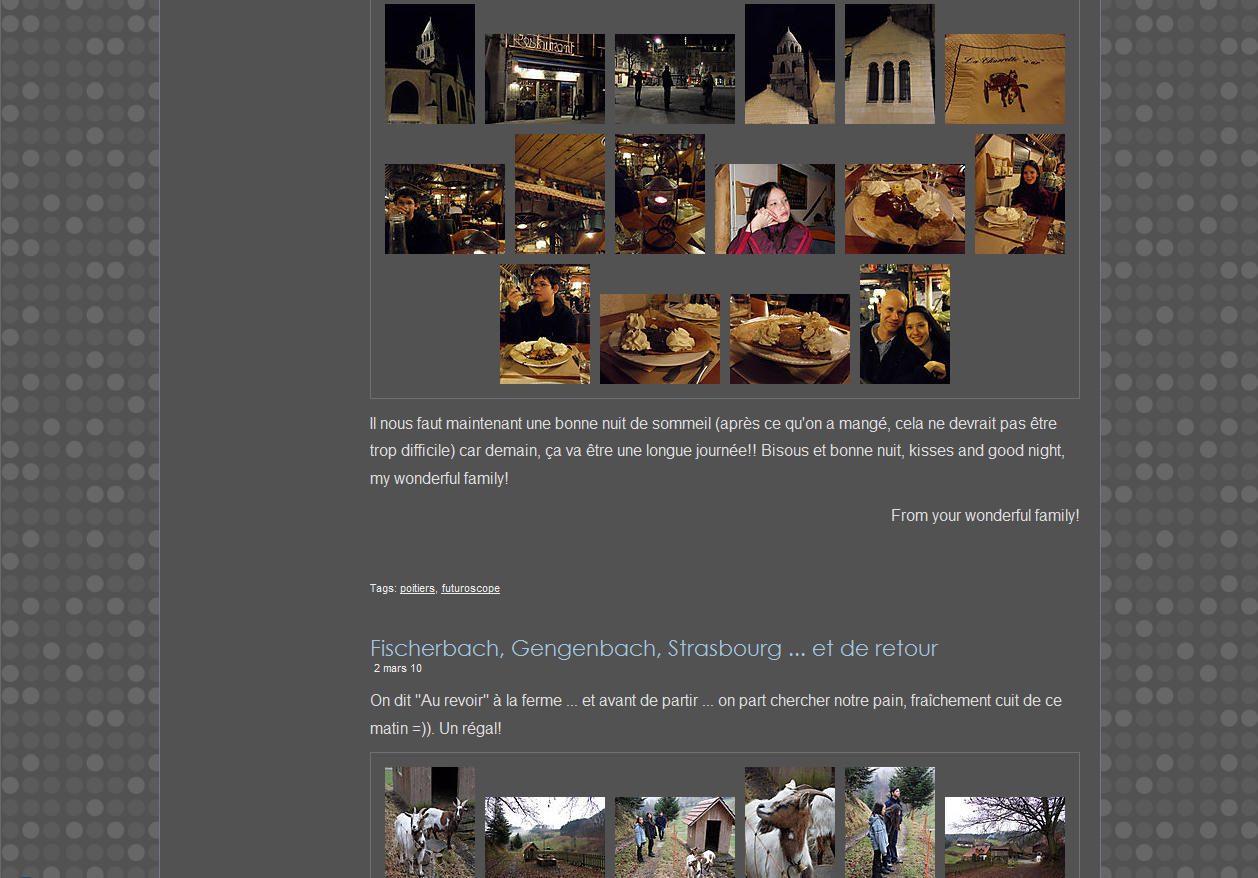This screenshot has height=878, width=1258.
Task: Open the farm village with bare tree photo
Action: (1004, 837)
